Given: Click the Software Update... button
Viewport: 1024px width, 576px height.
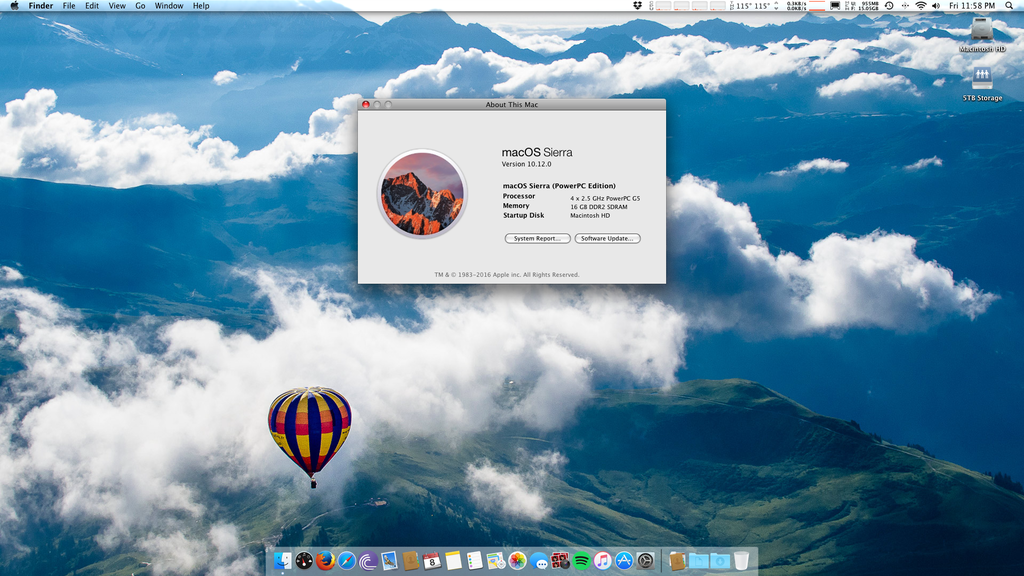Looking at the screenshot, I should pos(607,238).
